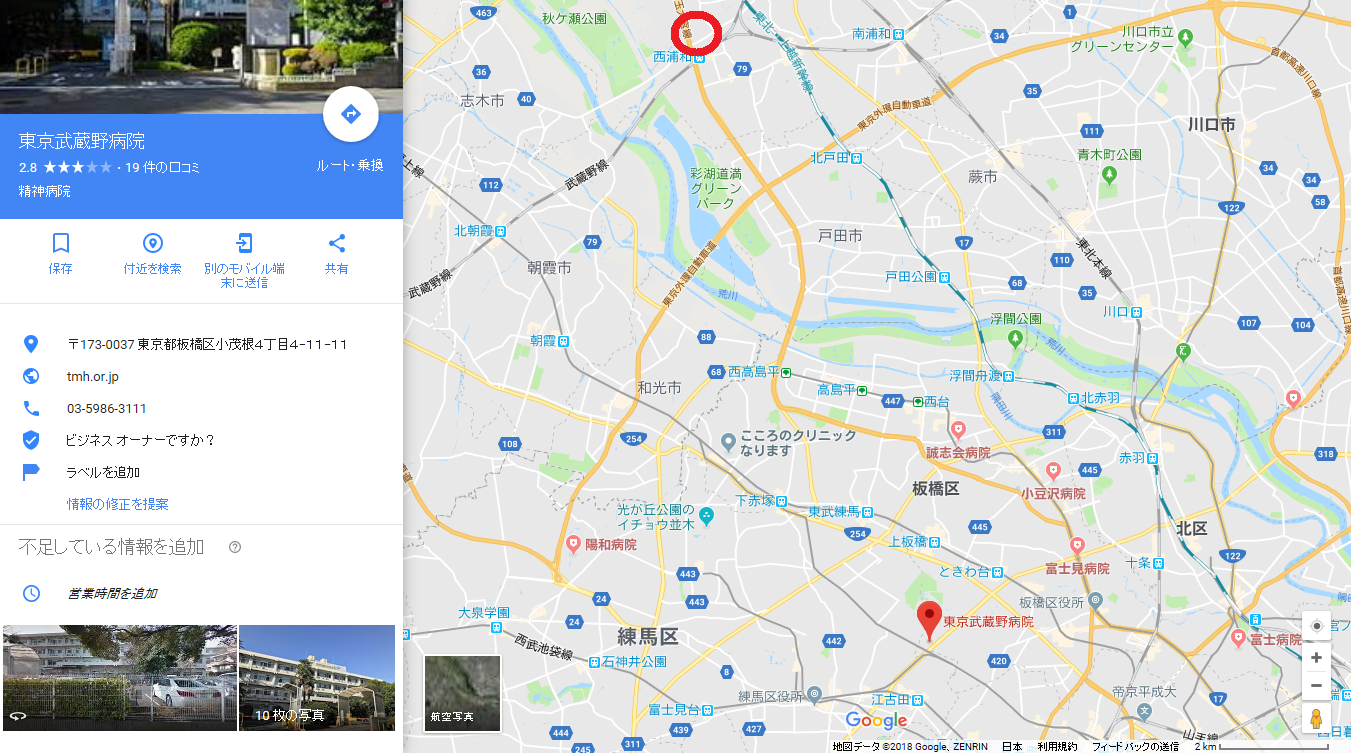The height and width of the screenshot is (753, 1351).
Task: Open the street view car photo thumbnail
Action: (119, 678)
